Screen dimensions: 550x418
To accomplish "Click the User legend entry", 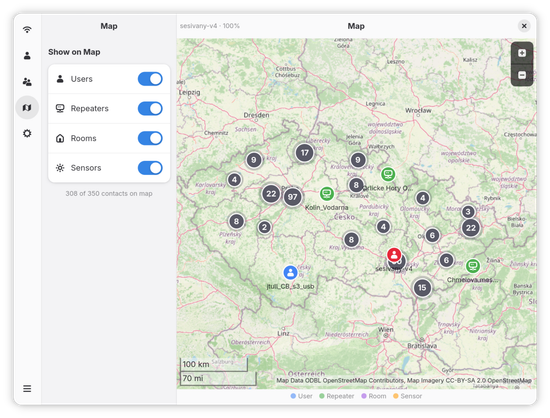I will (x=301, y=396).
